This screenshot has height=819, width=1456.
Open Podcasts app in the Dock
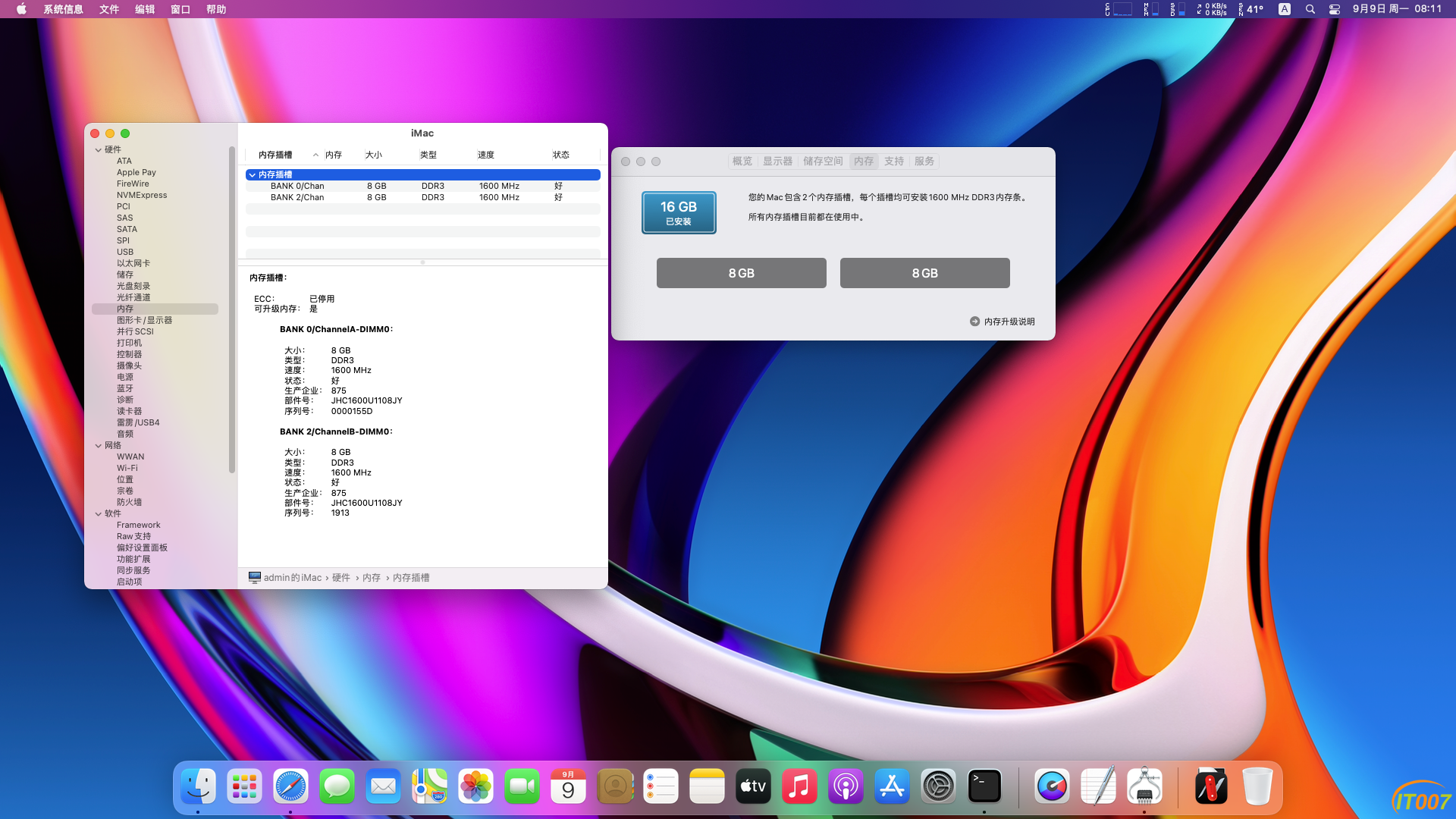846,786
